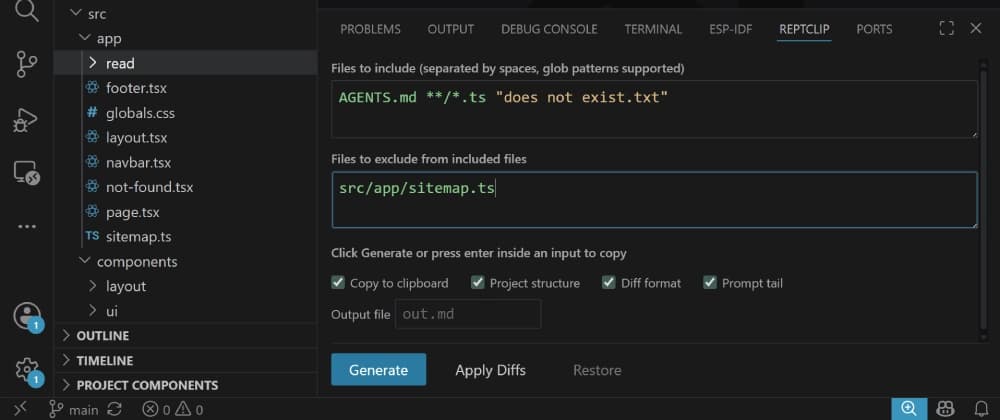Image resolution: width=1000 pixels, height=420 pixels.
Task: Click the Restore button
Action: 597,370
